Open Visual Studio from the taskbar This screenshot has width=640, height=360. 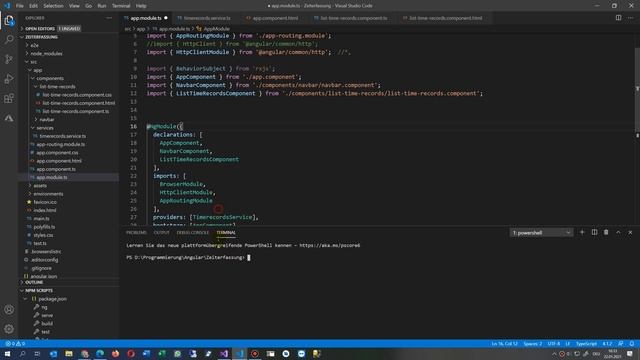(x=224, y=353)
